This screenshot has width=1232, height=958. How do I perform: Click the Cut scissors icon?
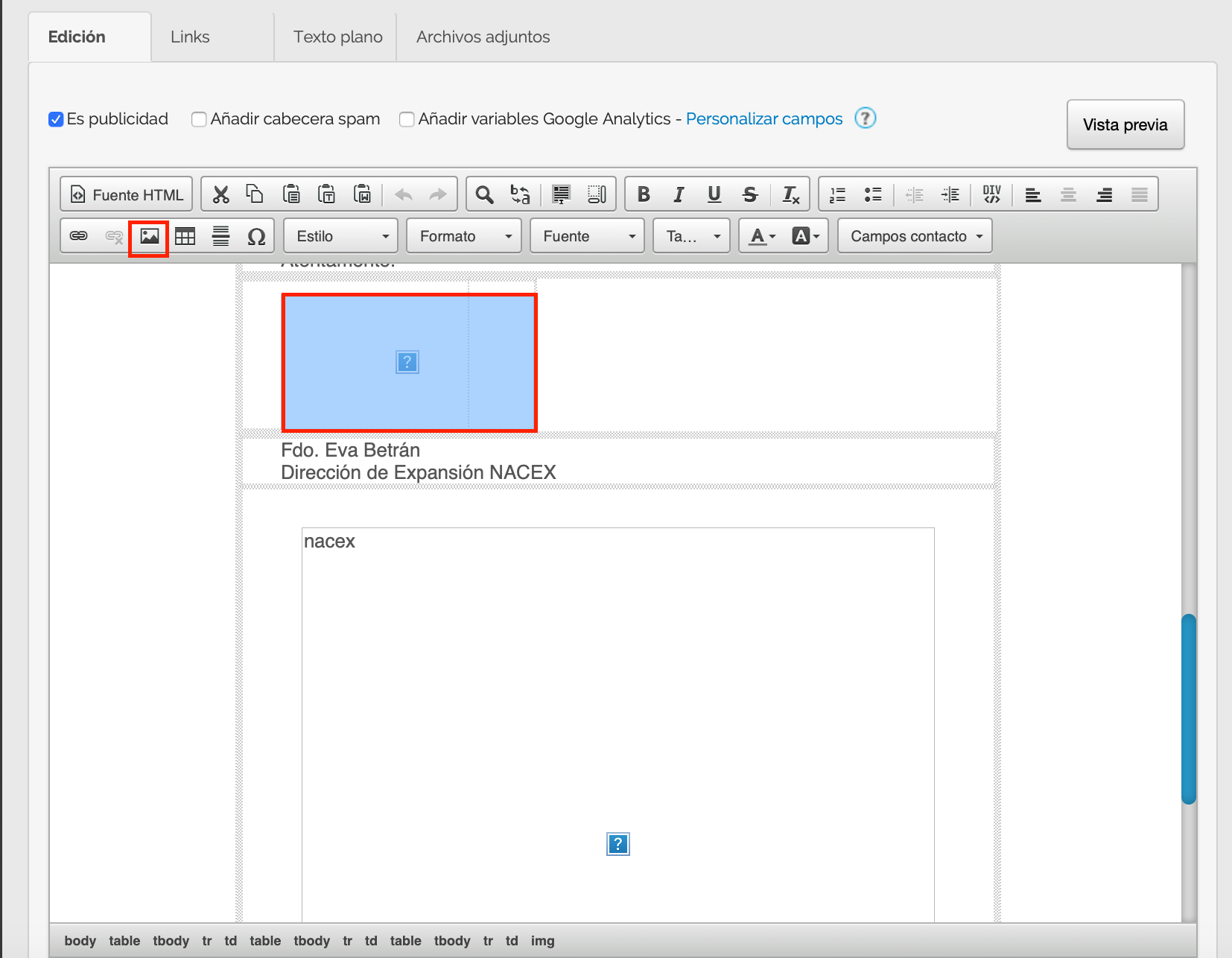(220, 195)
